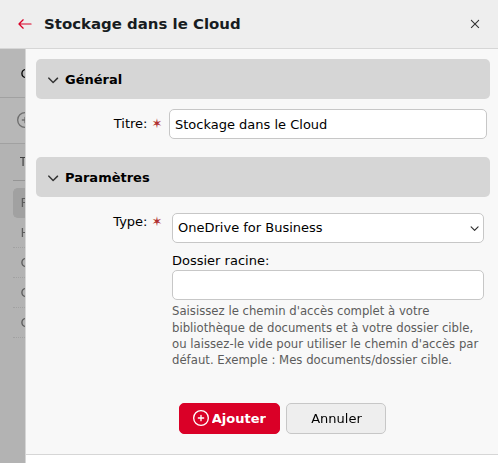498x463 pixels.
Task: Click the red back arrow icon
Action: tap(25, 24)
